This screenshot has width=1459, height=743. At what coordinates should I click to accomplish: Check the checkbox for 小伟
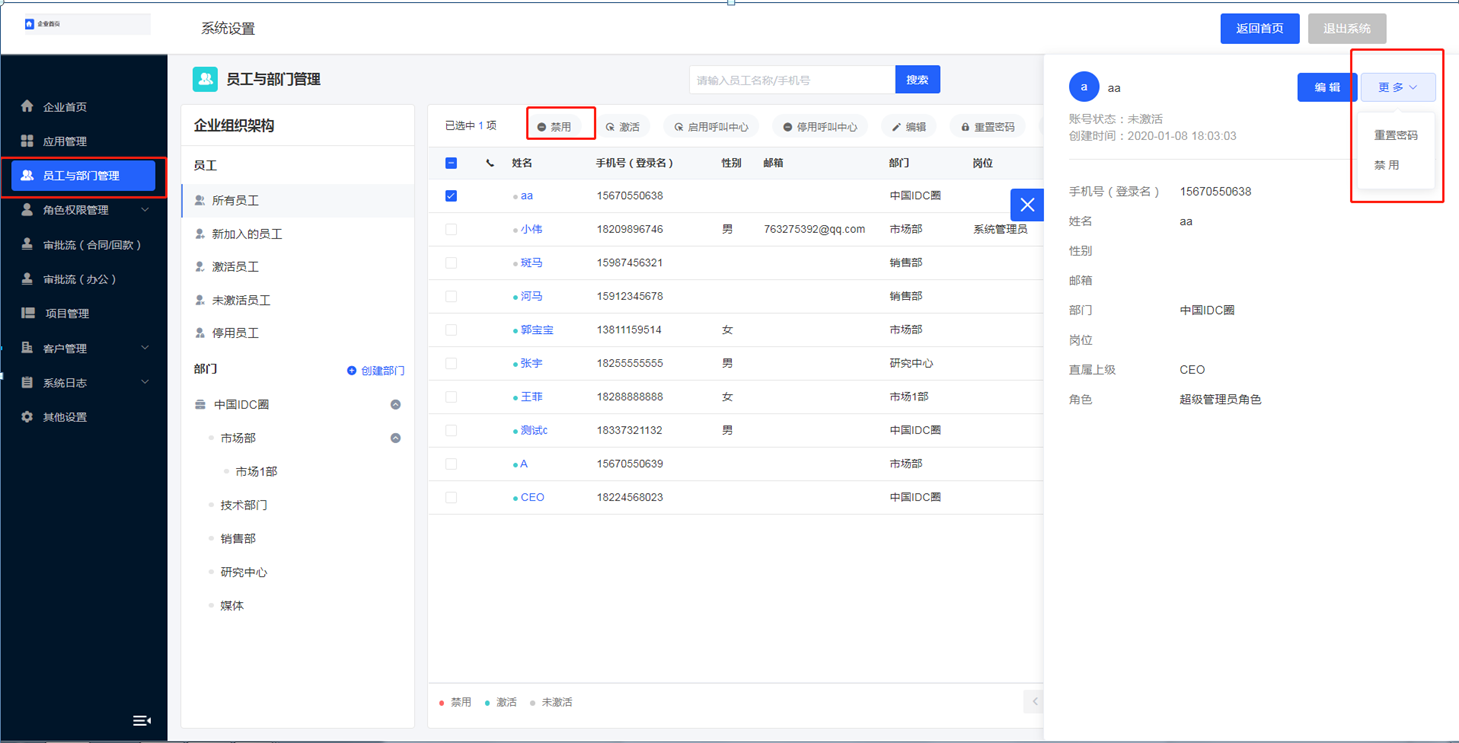click(451, 229)
